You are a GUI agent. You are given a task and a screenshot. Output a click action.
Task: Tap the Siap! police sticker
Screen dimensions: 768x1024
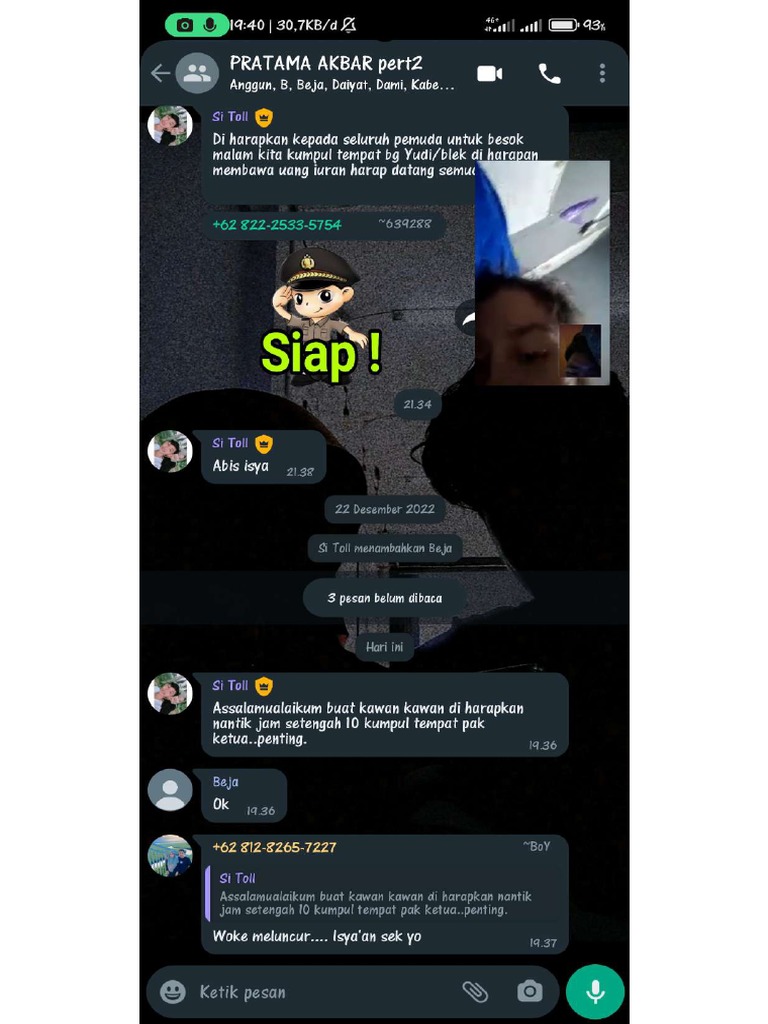pos(321,313)
